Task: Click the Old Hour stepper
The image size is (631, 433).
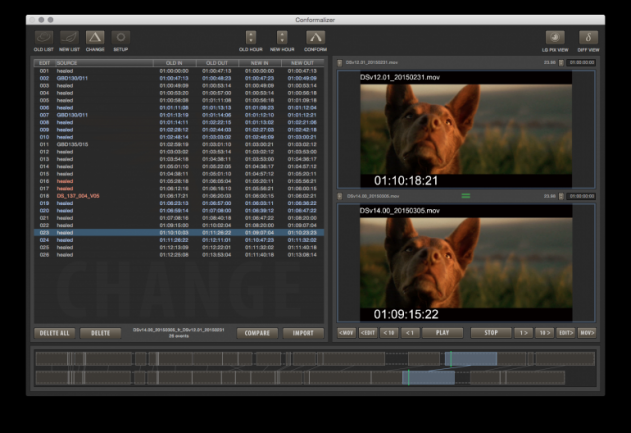Action: (250, 38)
